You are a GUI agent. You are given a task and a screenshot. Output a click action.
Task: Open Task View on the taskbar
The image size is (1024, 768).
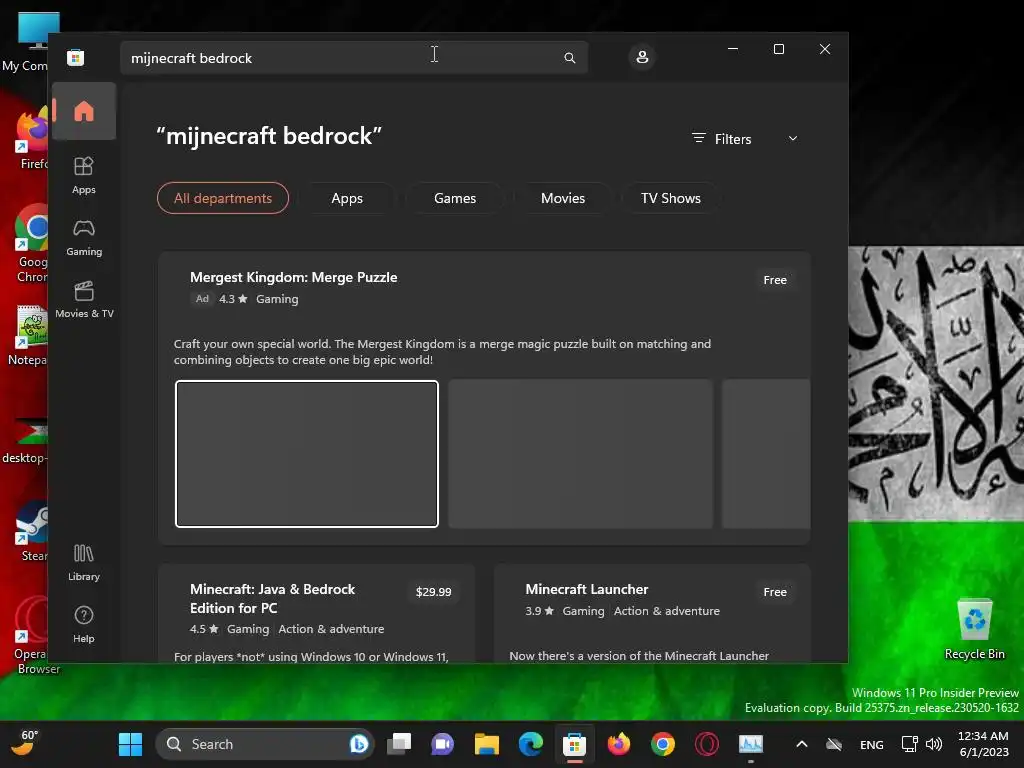pyautogui.click(x=399, y=744)
